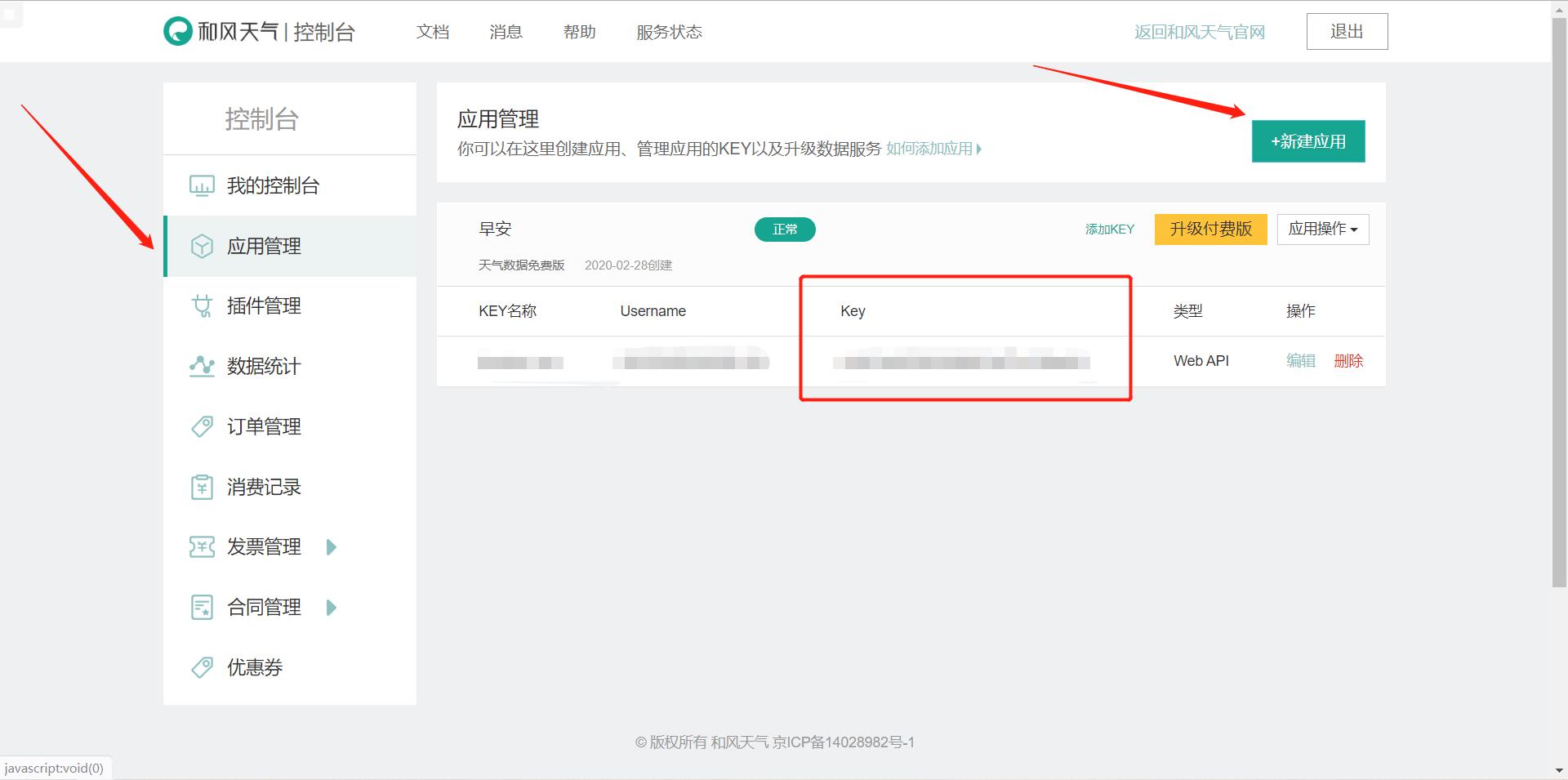Click the 正常 status badge
Image resolution: width=1568 pixels, height=780 pixels.
pos(785,230)
